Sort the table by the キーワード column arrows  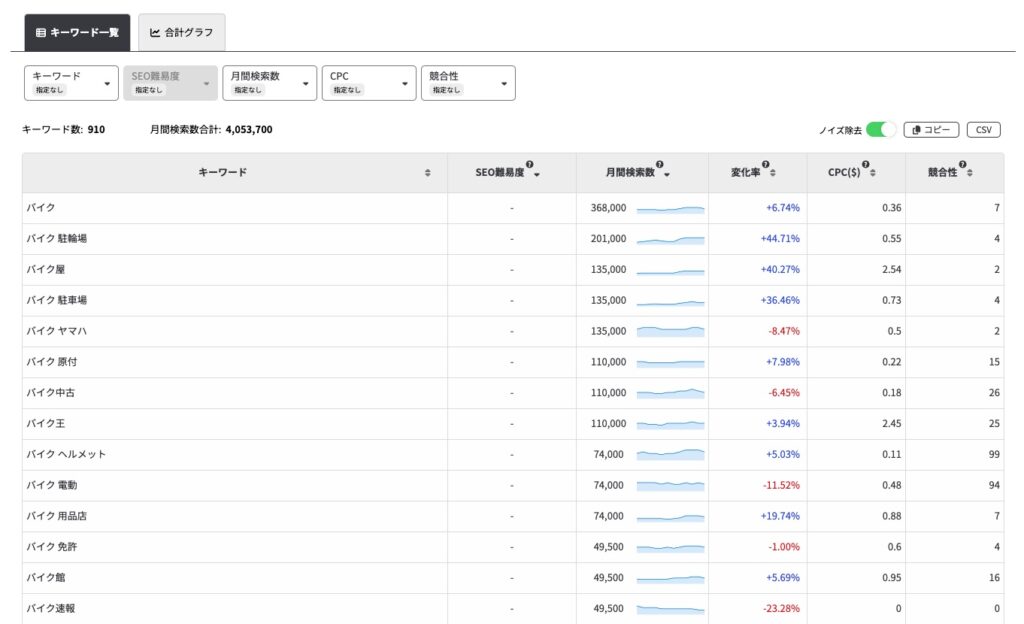428,173
